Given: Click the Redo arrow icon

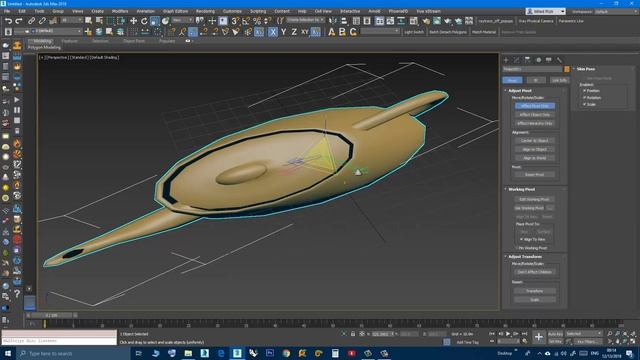Looking at the screenshot, I should tap(19, 21).
